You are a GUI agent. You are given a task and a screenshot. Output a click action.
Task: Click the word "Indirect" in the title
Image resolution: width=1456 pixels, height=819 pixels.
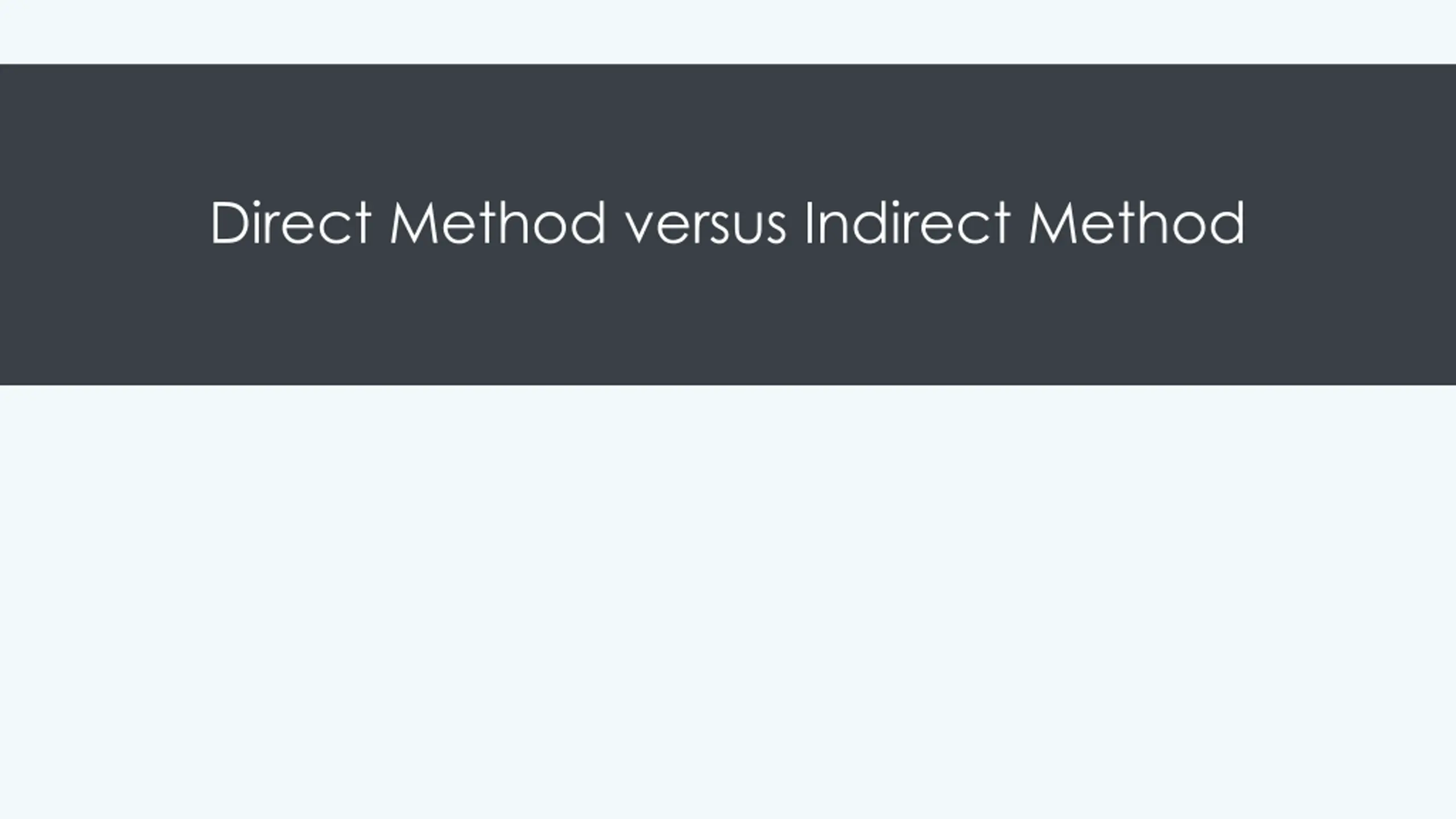(x=908, y=223)
